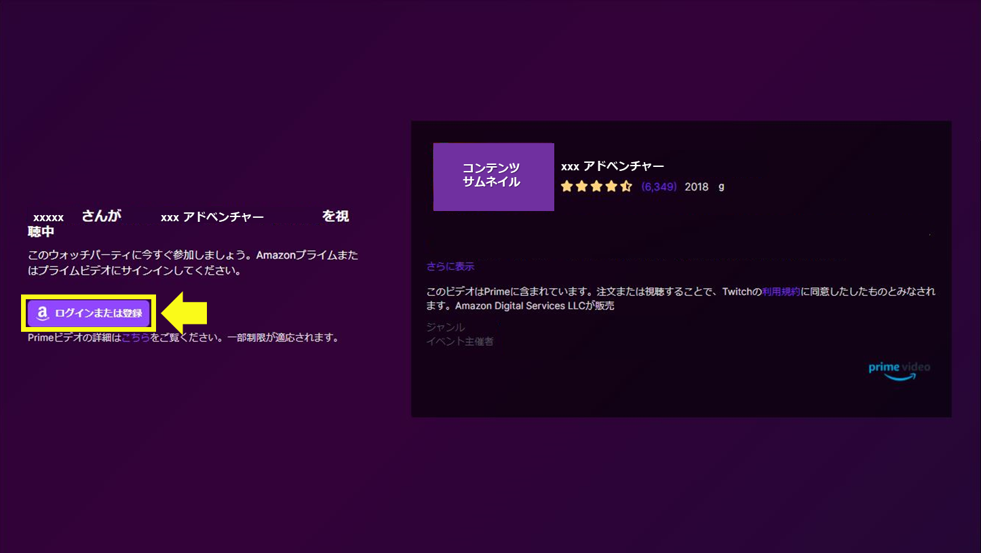Click the g maturity rating label
Screen dimensions: 981x553
tap(721, 187)
